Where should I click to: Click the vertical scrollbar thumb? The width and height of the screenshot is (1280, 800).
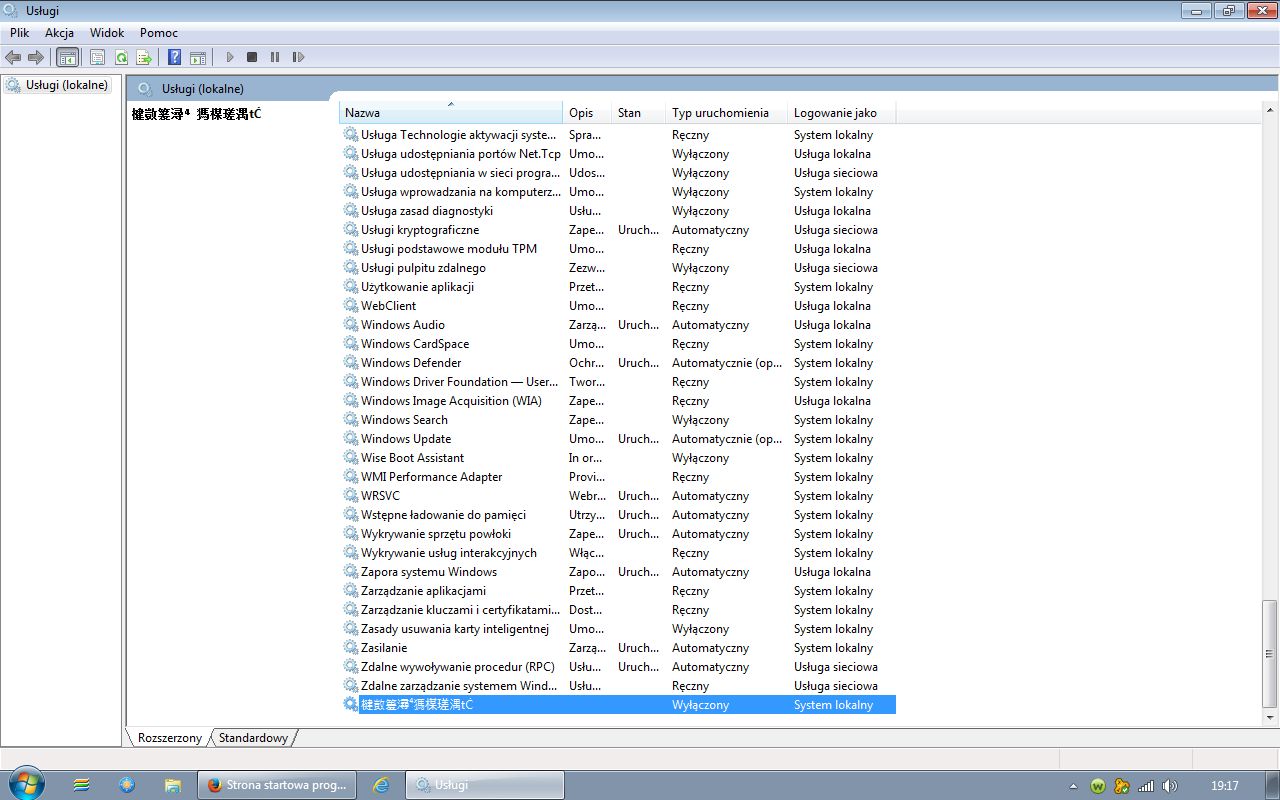pos(1270,654)
